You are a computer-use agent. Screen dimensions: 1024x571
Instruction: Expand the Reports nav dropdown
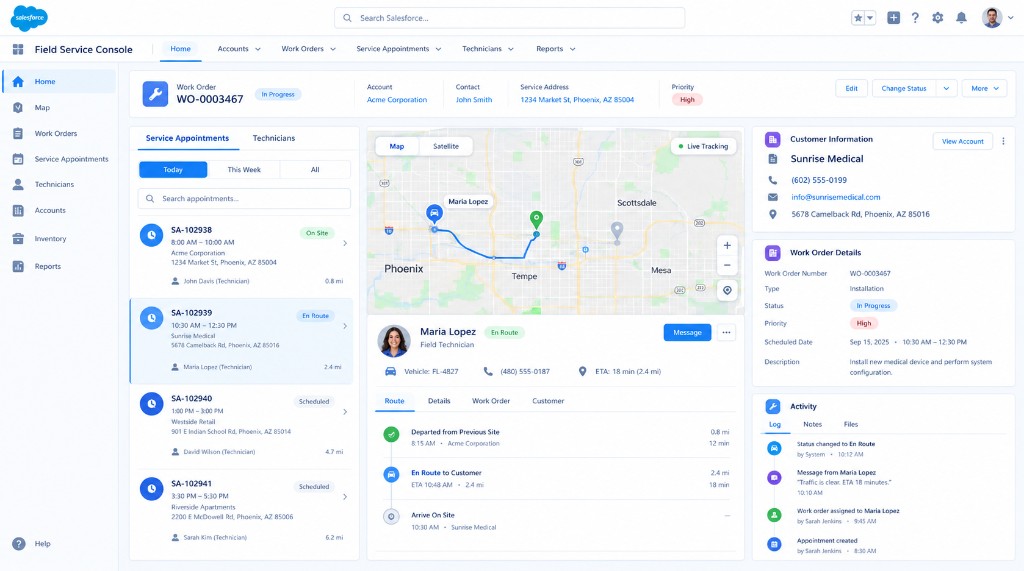tap(573, 49)
